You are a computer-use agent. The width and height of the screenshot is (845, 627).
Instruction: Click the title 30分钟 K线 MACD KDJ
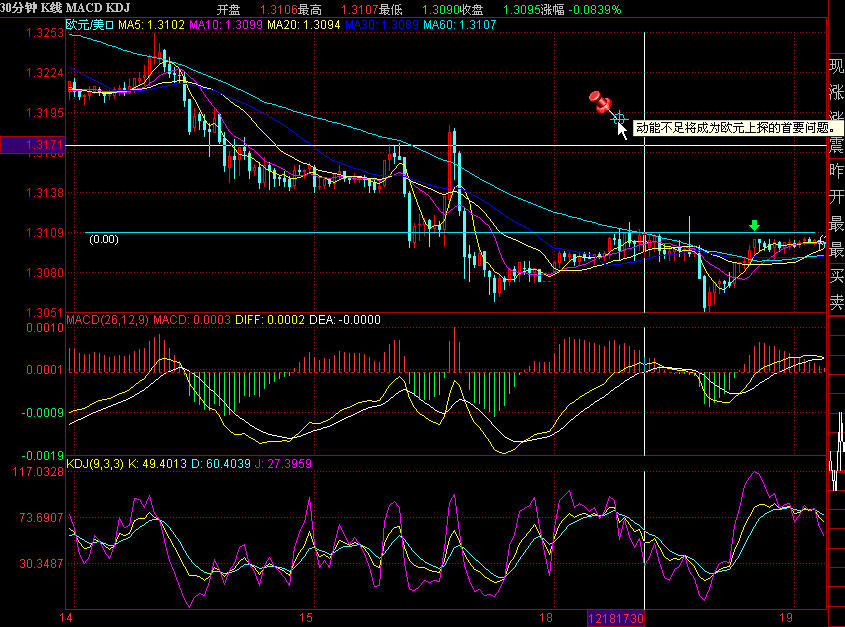point(65,8)
